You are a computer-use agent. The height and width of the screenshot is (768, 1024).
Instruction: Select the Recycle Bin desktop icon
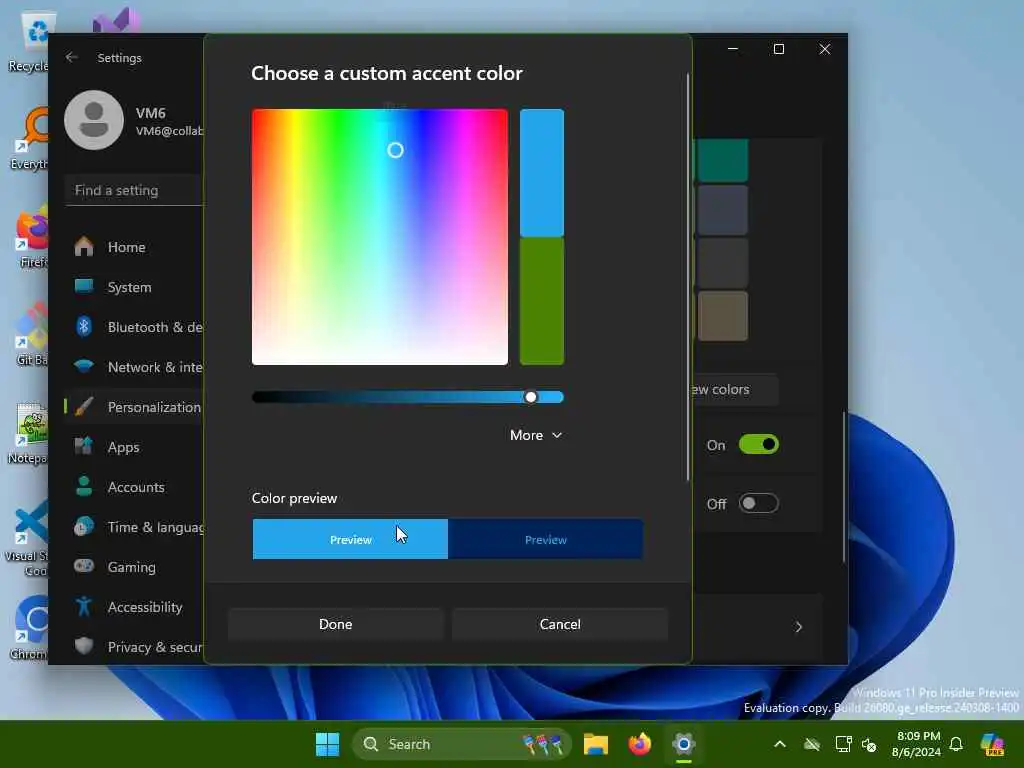30,42
